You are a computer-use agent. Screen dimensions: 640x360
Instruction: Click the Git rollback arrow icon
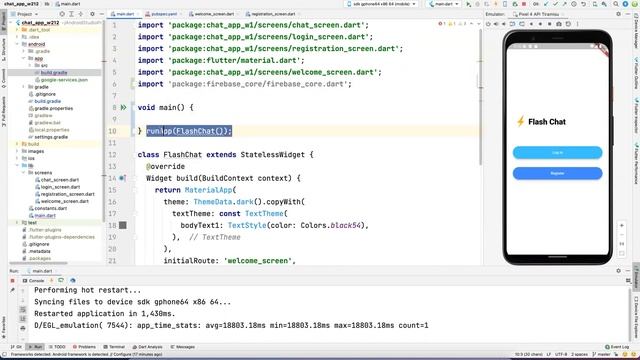pos(584,4)
